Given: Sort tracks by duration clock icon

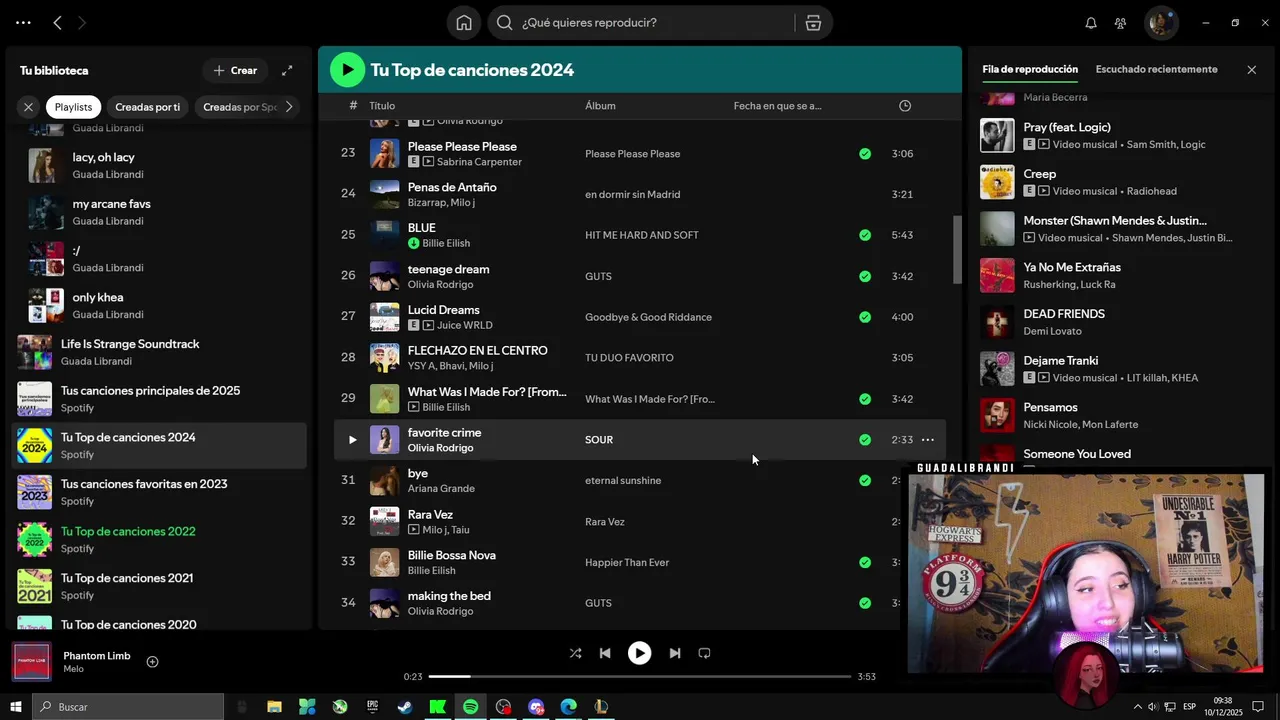Looking at the screenshot, I should pyautogui.click(x=905, y=106).
